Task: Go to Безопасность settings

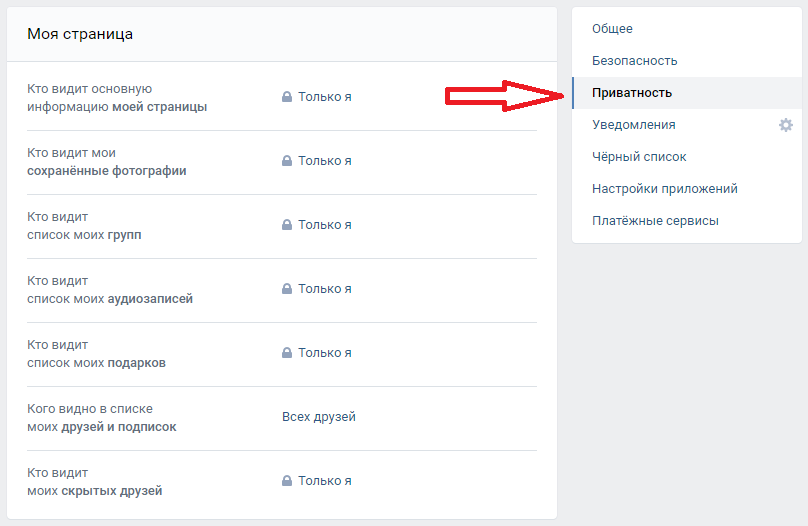Action: pos(634,61)
